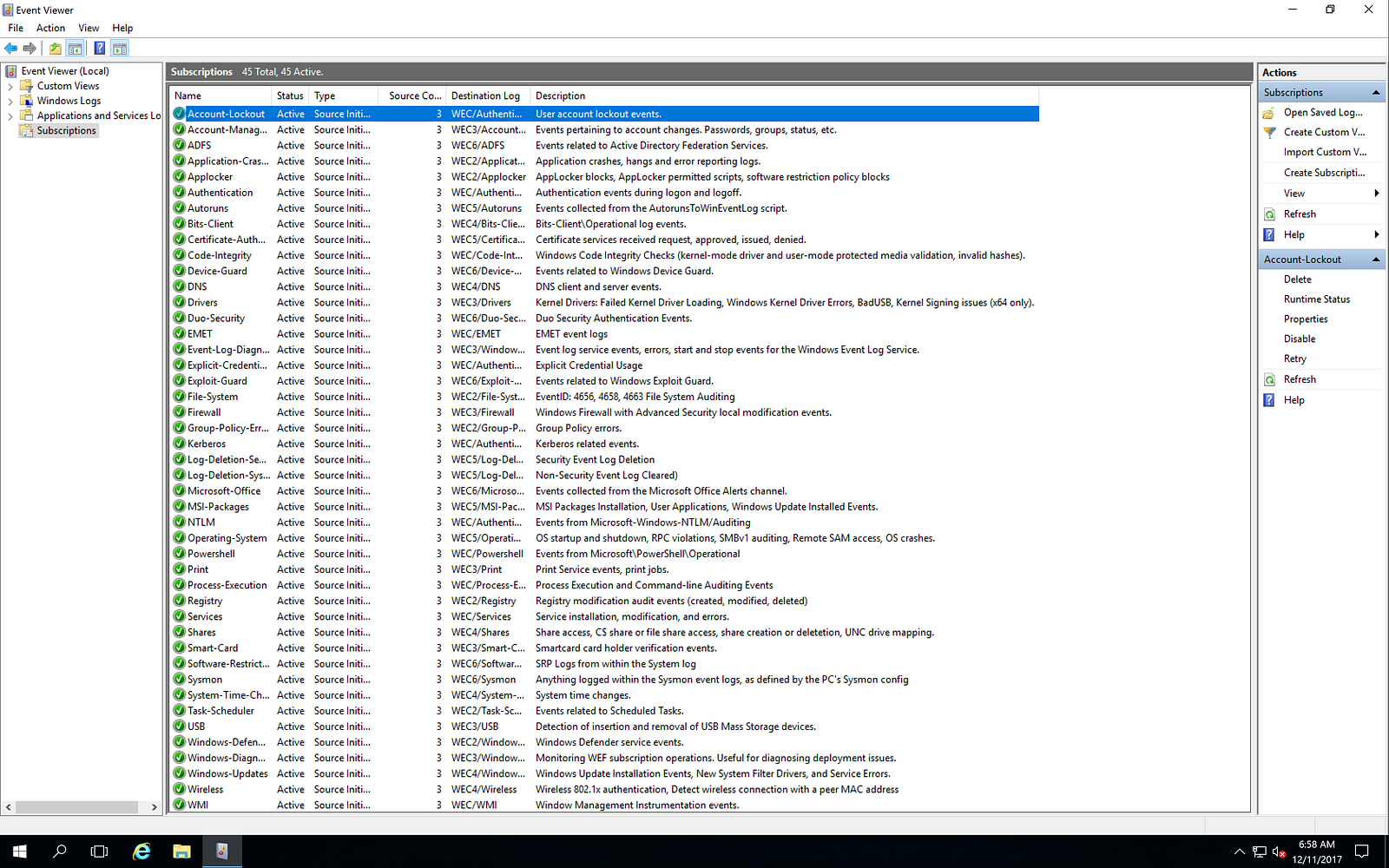Select the USB subscription row
This screenshot has width=1389, height=868.
click(604, 727)
